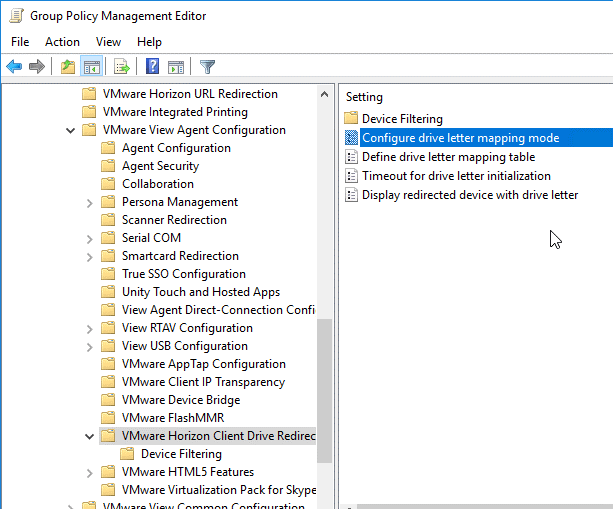Select Timeout for drive letter initialization setting

[456, 176]
